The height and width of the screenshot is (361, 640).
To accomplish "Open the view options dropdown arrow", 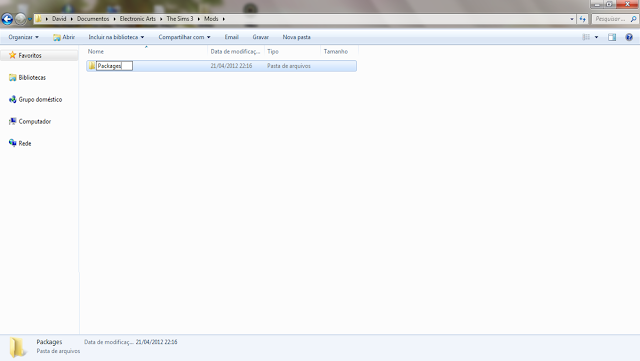I will pos(596,37).
